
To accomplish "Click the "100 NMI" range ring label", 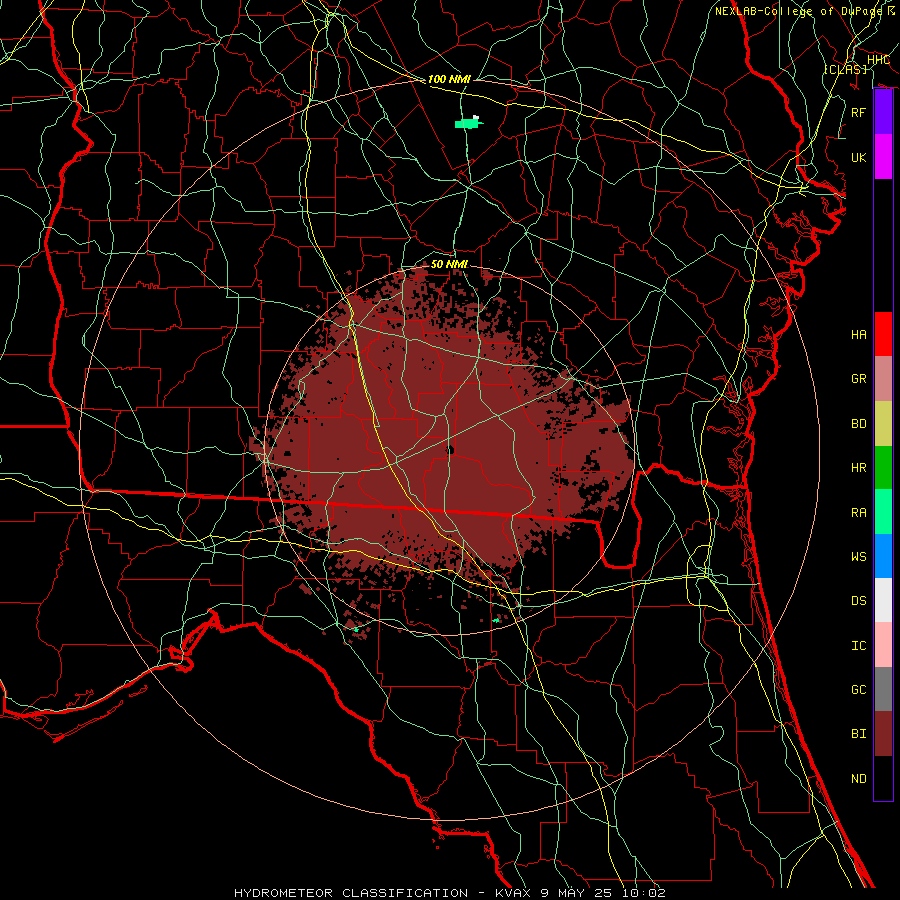I will [x=449, y=79].
